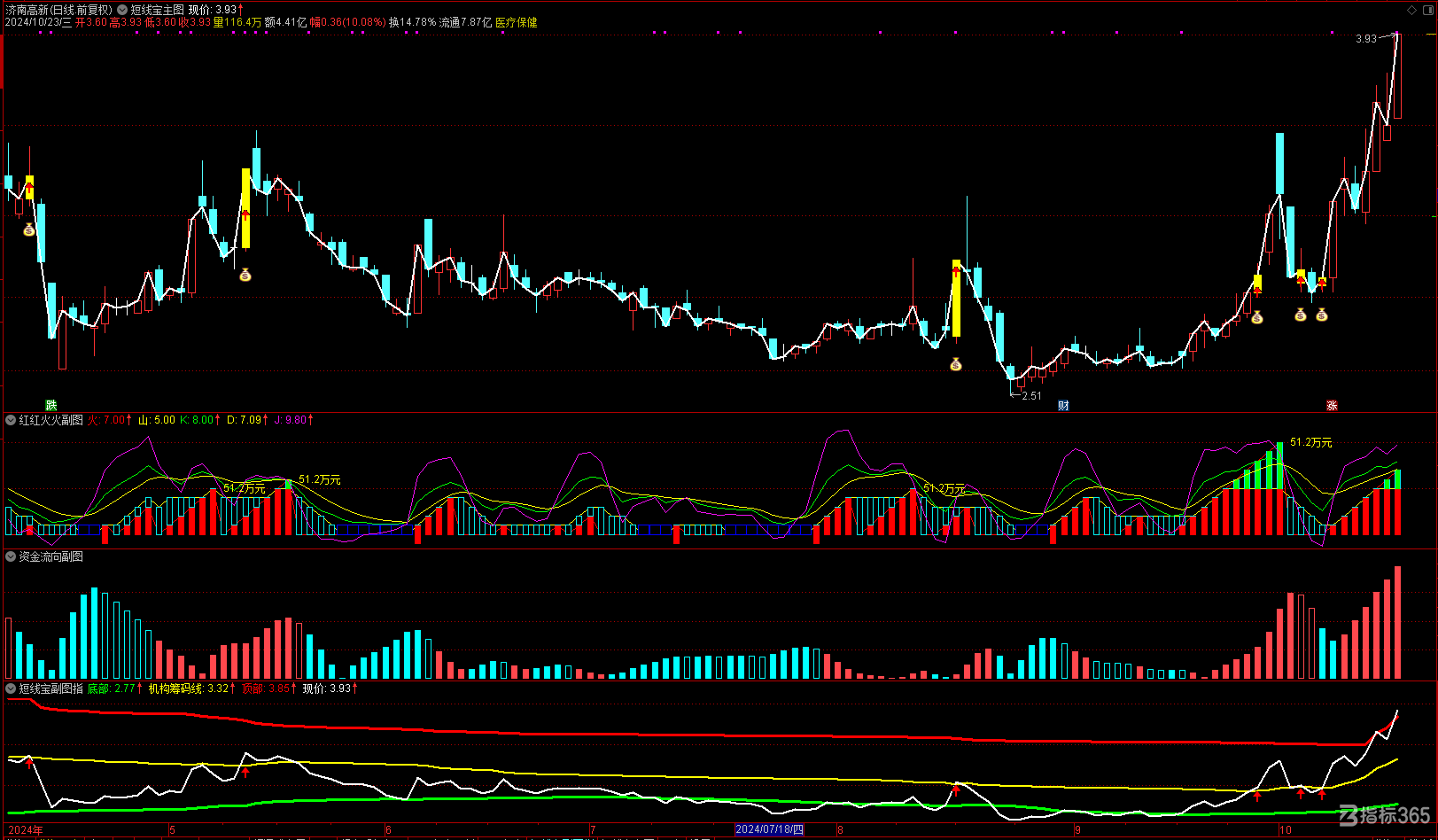Click the stock title 济南高新(日线 前复权)
Image resolution: width=1438 pixels, height=840 pixels.
pyautogui.click(x=58, y=10)
